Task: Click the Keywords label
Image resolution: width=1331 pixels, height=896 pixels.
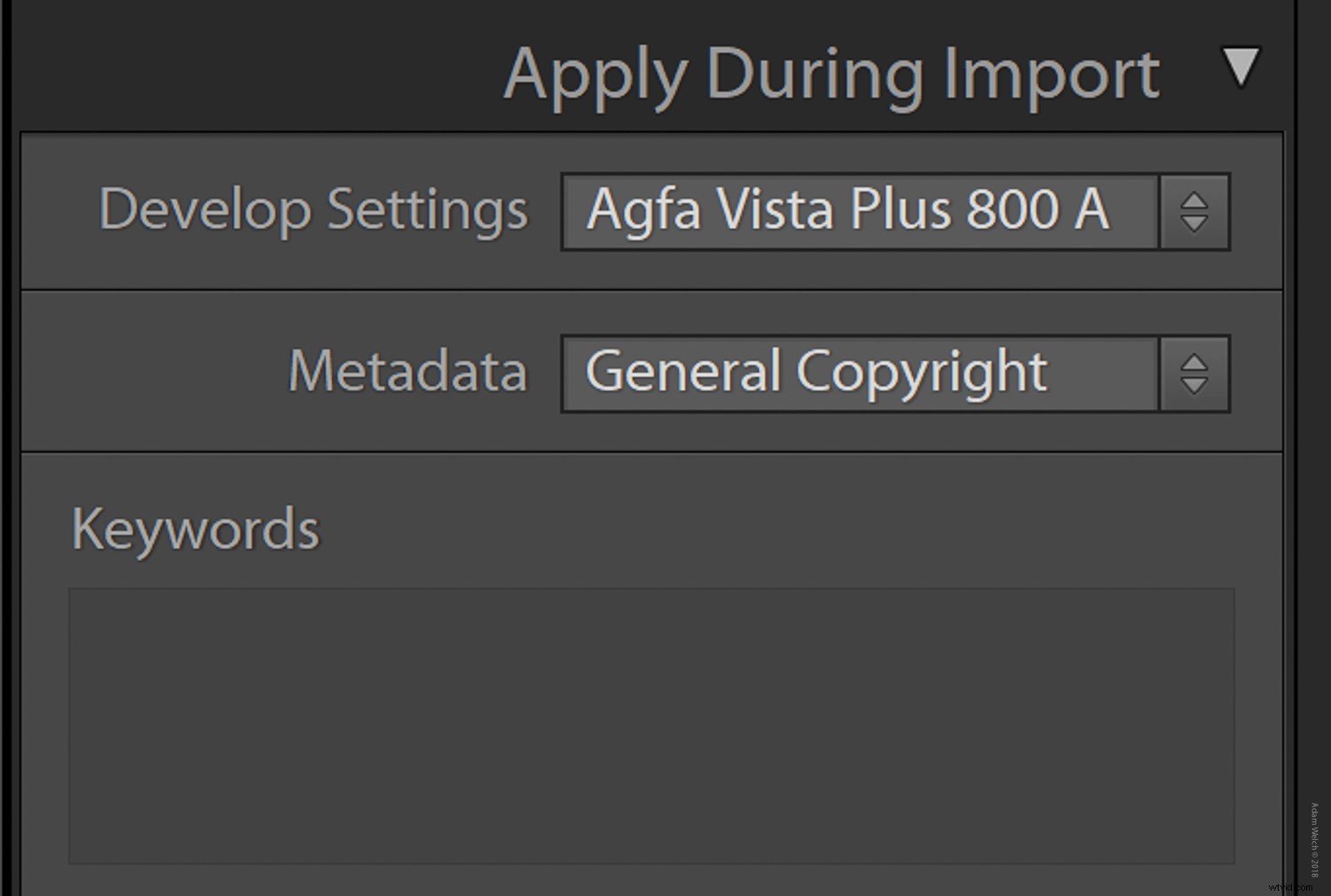Action: 194,527
